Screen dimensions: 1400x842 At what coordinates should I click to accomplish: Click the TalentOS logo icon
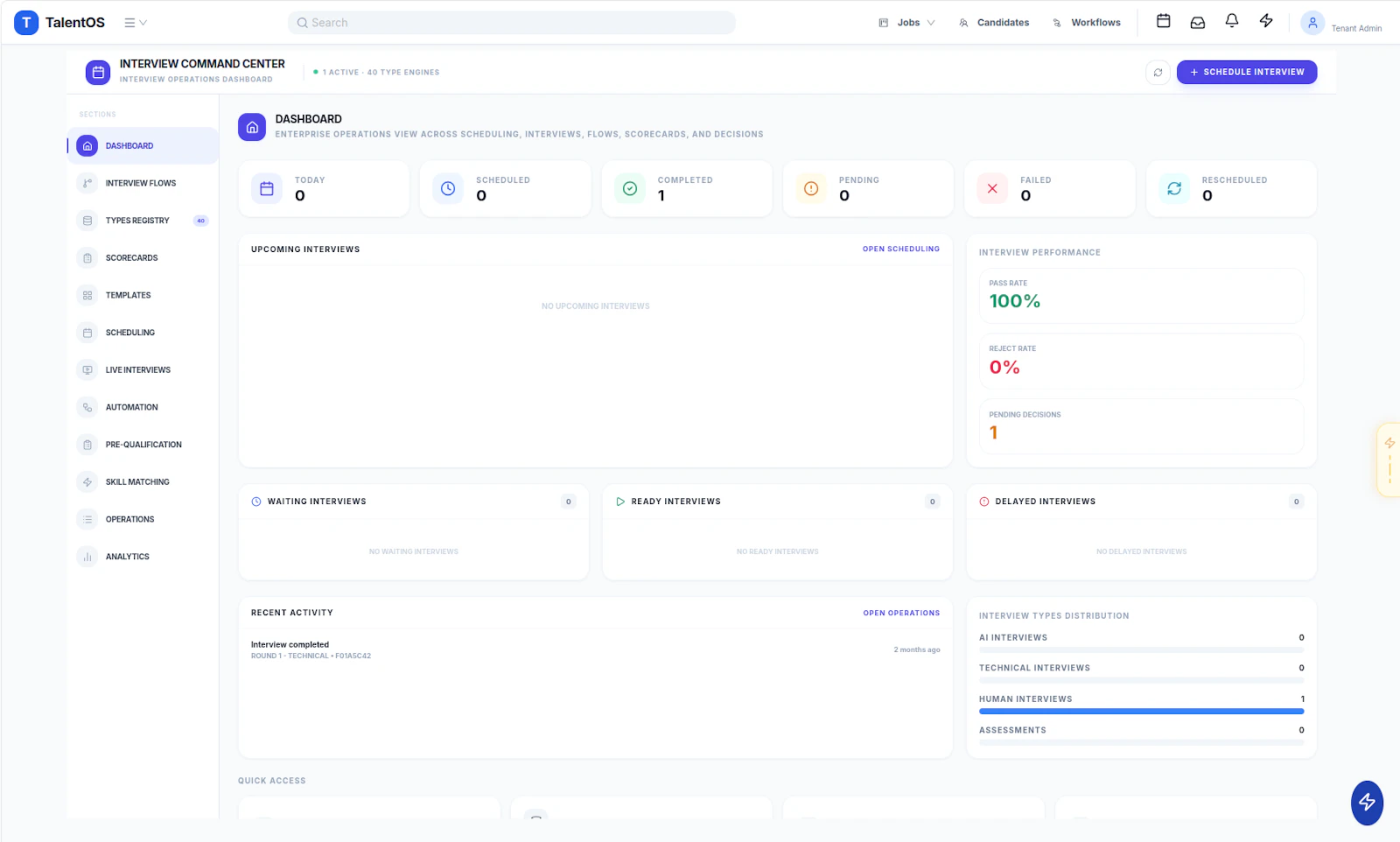[x=26, y=23]
